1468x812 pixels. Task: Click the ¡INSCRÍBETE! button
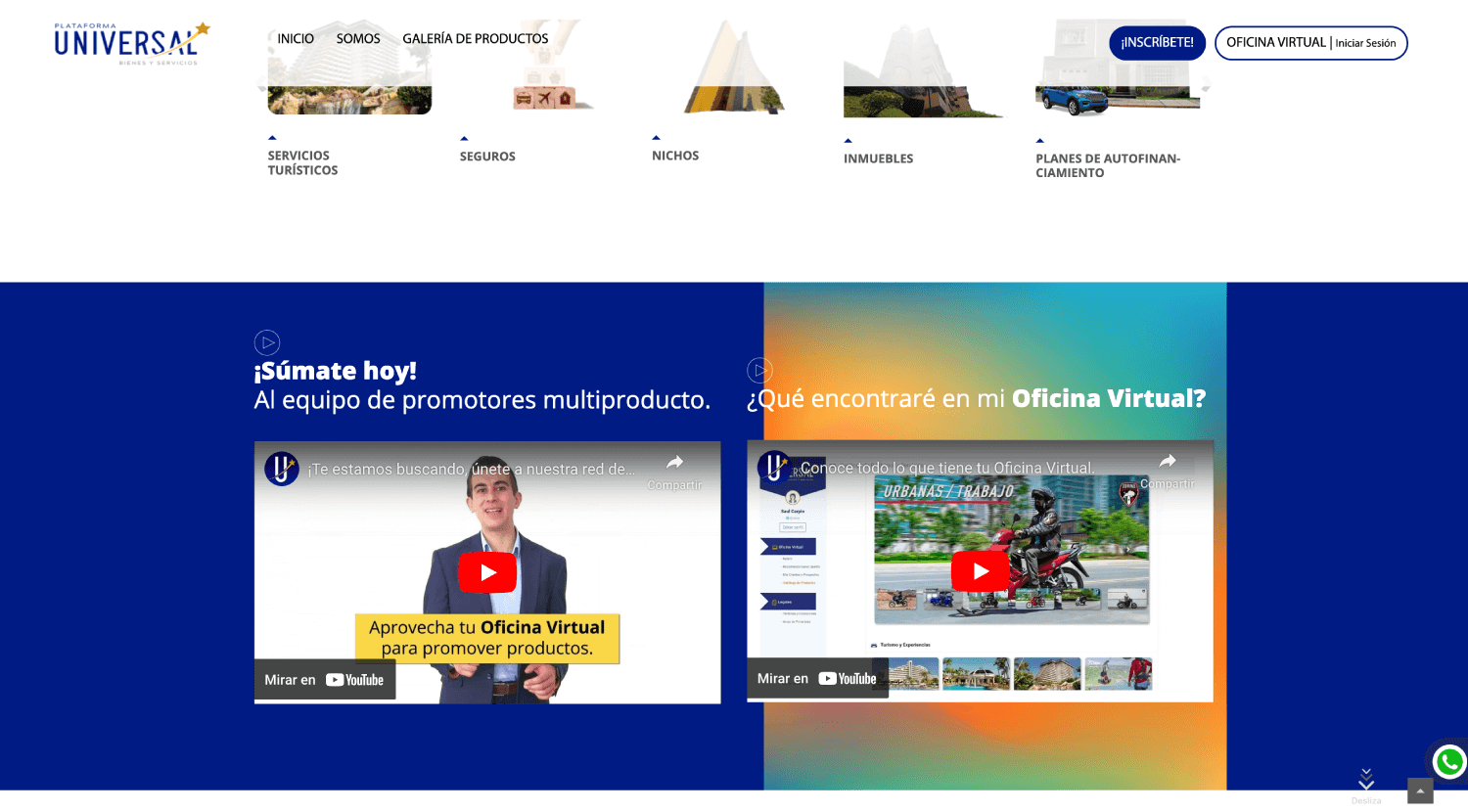coord(1157,43)
